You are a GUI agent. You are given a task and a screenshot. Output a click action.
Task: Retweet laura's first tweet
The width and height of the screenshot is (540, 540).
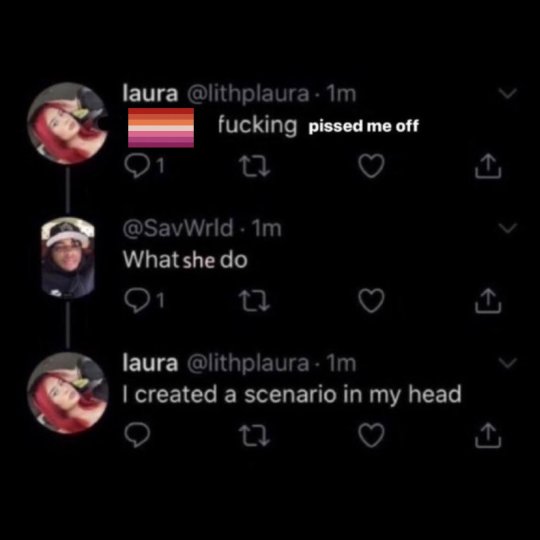pos(255,166)
